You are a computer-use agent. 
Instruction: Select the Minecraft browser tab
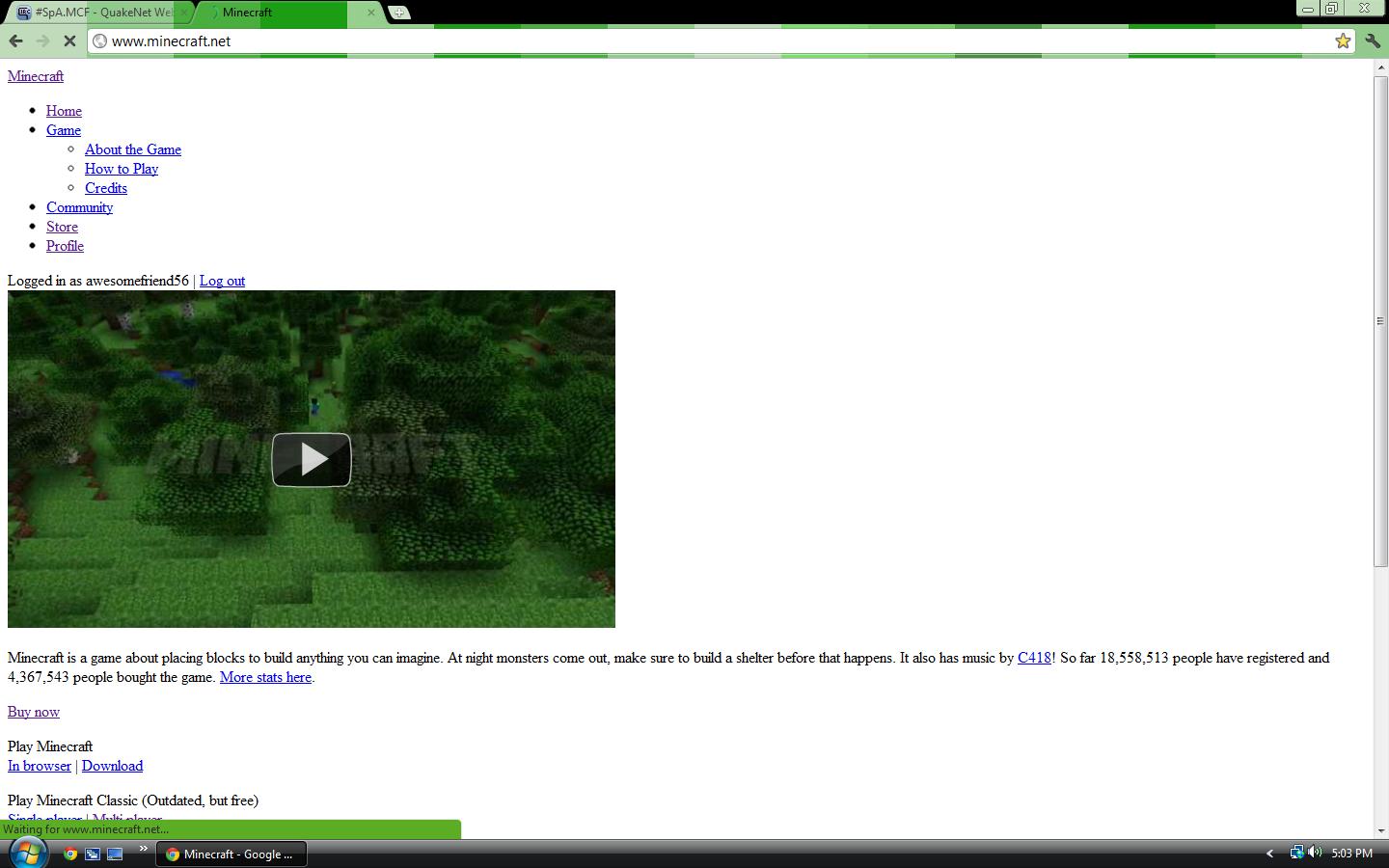[289, 13]
